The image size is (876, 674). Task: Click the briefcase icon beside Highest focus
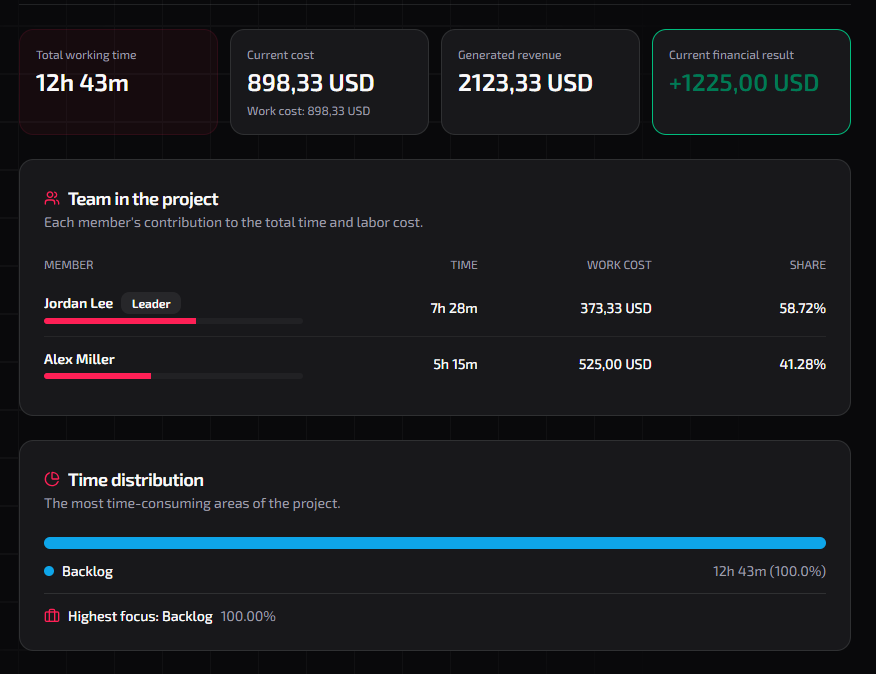[52, 616]
